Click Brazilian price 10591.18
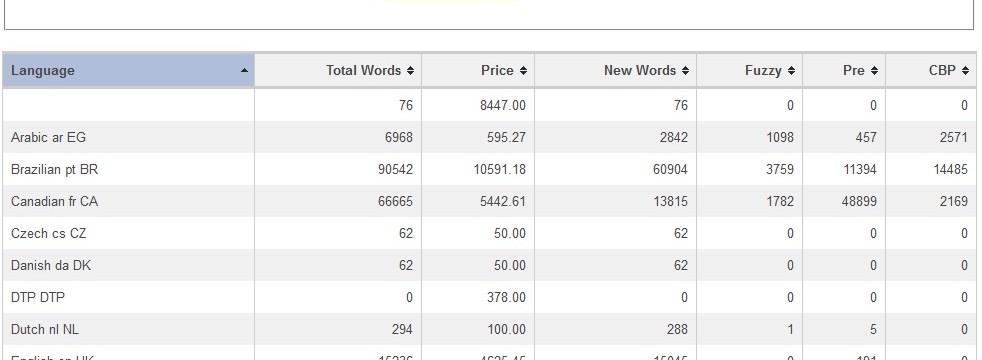This screenshot has width=982, height=360. tap(500, 169)
